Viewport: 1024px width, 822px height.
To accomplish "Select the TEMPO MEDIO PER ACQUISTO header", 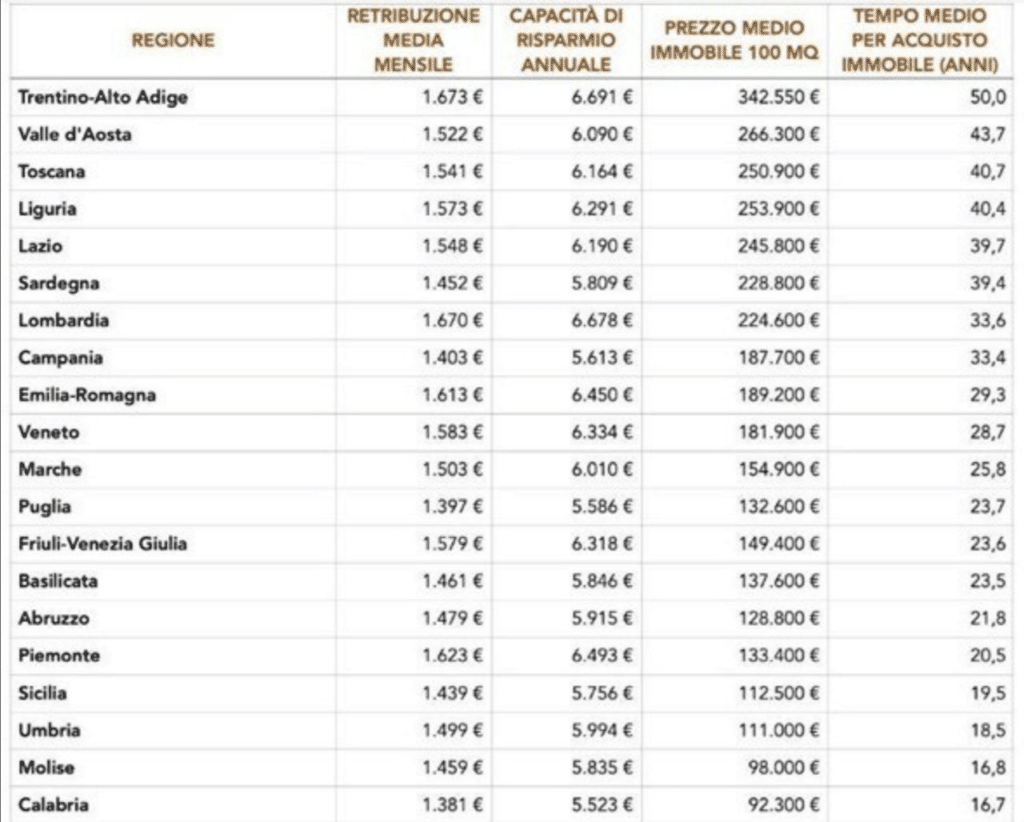I will 920,41.
